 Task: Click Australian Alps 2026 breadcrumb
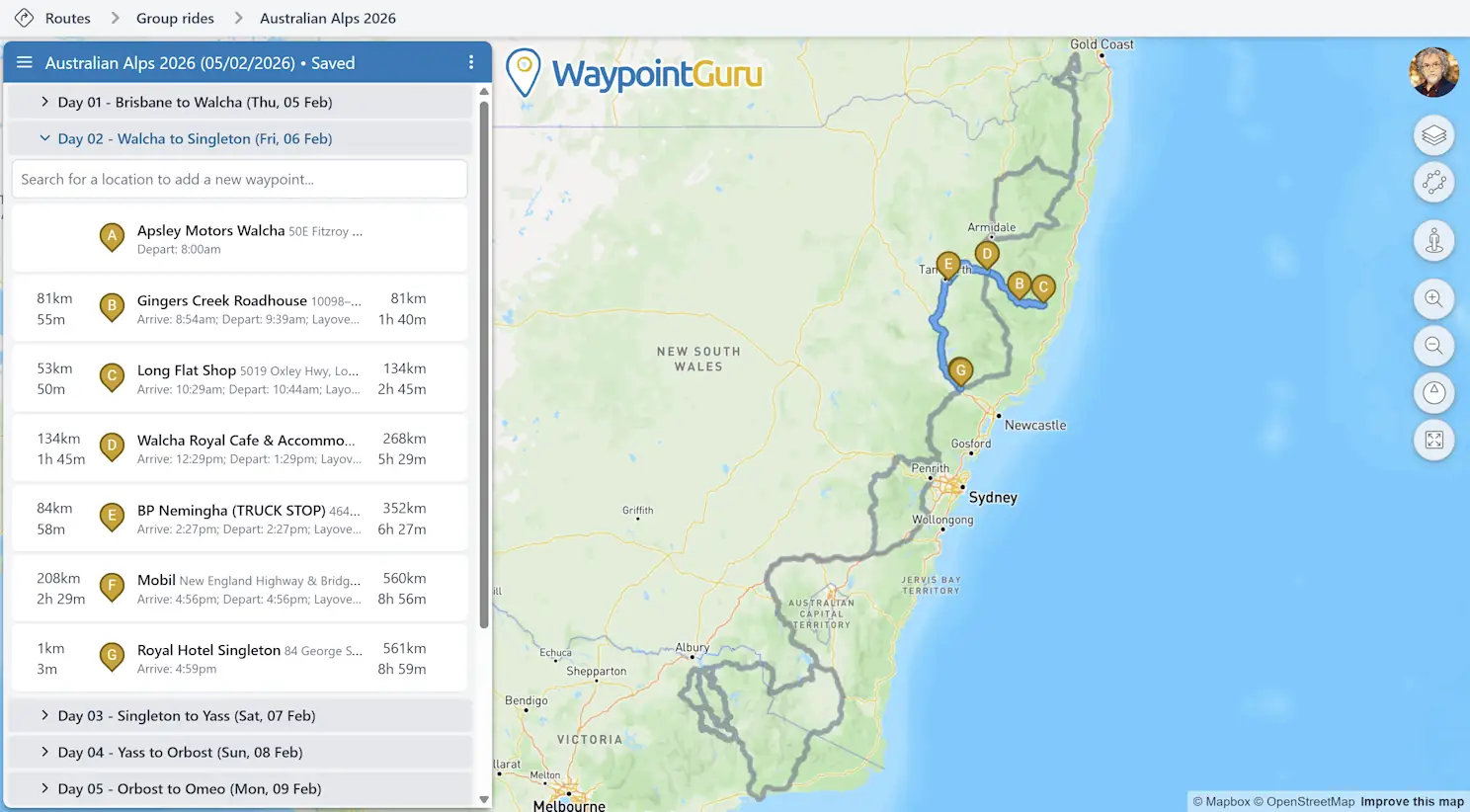point(328,18)
